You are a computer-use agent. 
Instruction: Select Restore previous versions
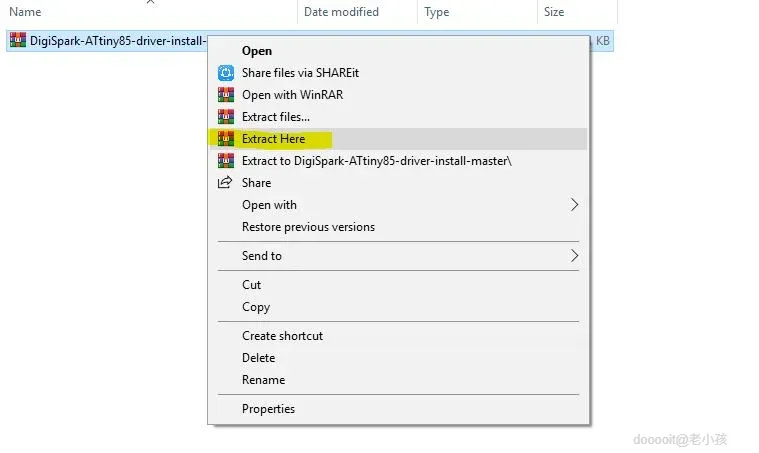(308, 227)
